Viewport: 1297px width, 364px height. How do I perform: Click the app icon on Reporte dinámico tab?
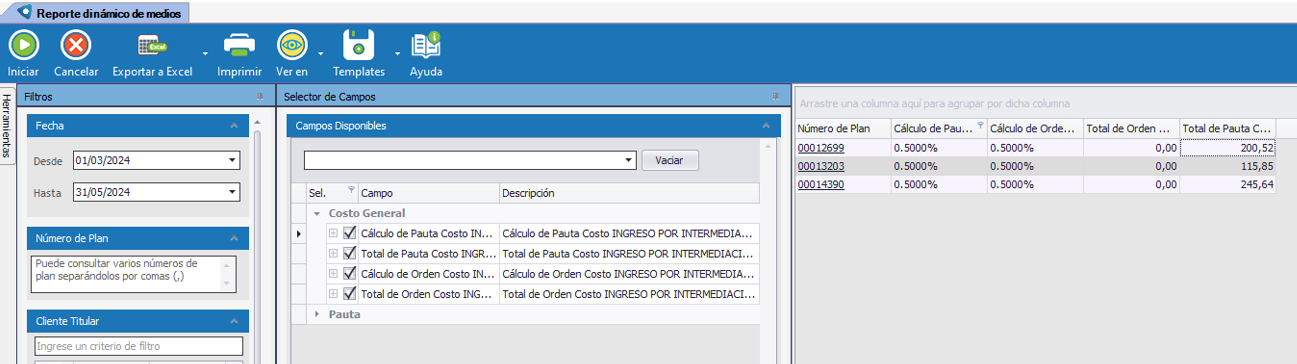point(25,13)
